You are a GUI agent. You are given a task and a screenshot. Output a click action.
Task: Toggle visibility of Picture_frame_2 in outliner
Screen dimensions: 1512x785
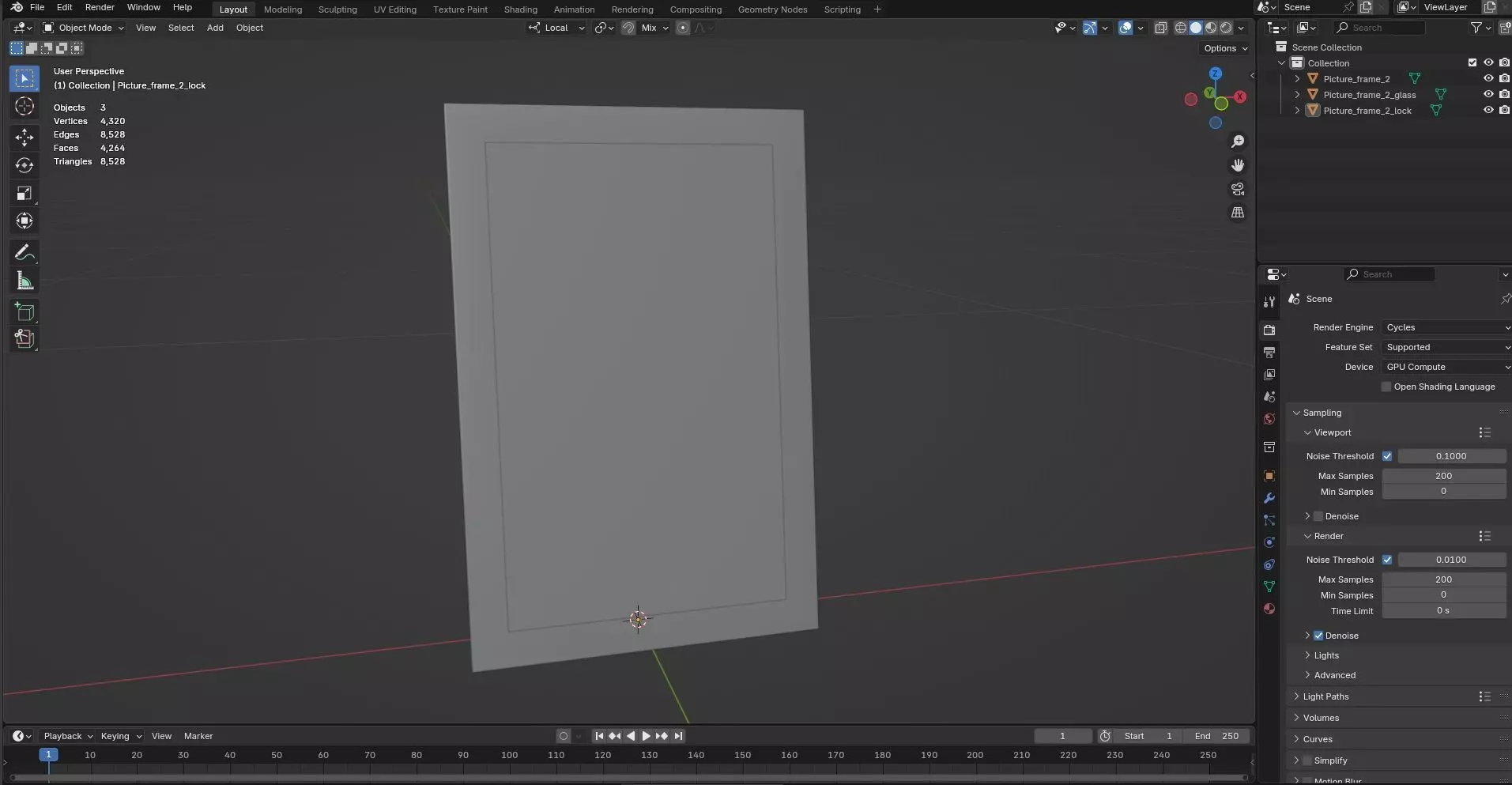(x=1488, y=78)
